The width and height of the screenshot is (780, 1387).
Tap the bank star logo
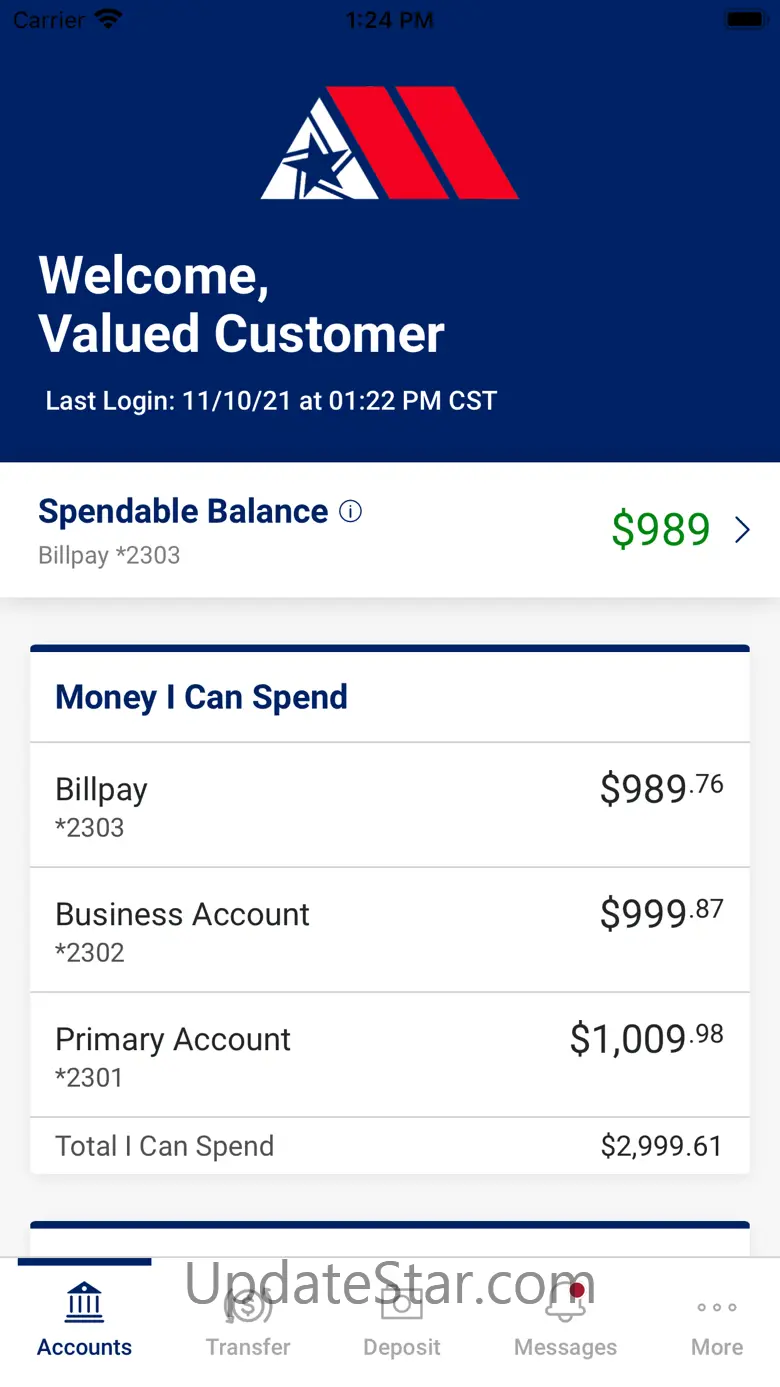(x=390, y=143)
